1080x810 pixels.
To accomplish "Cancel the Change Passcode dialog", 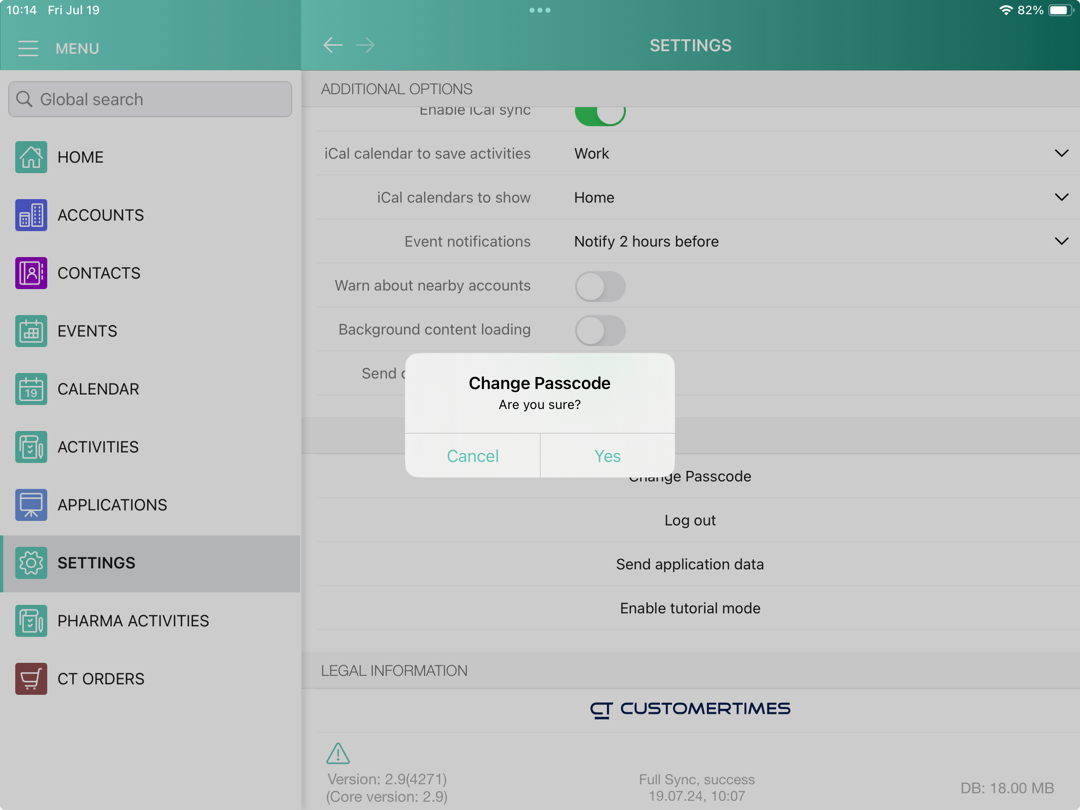I will [472, 456].
